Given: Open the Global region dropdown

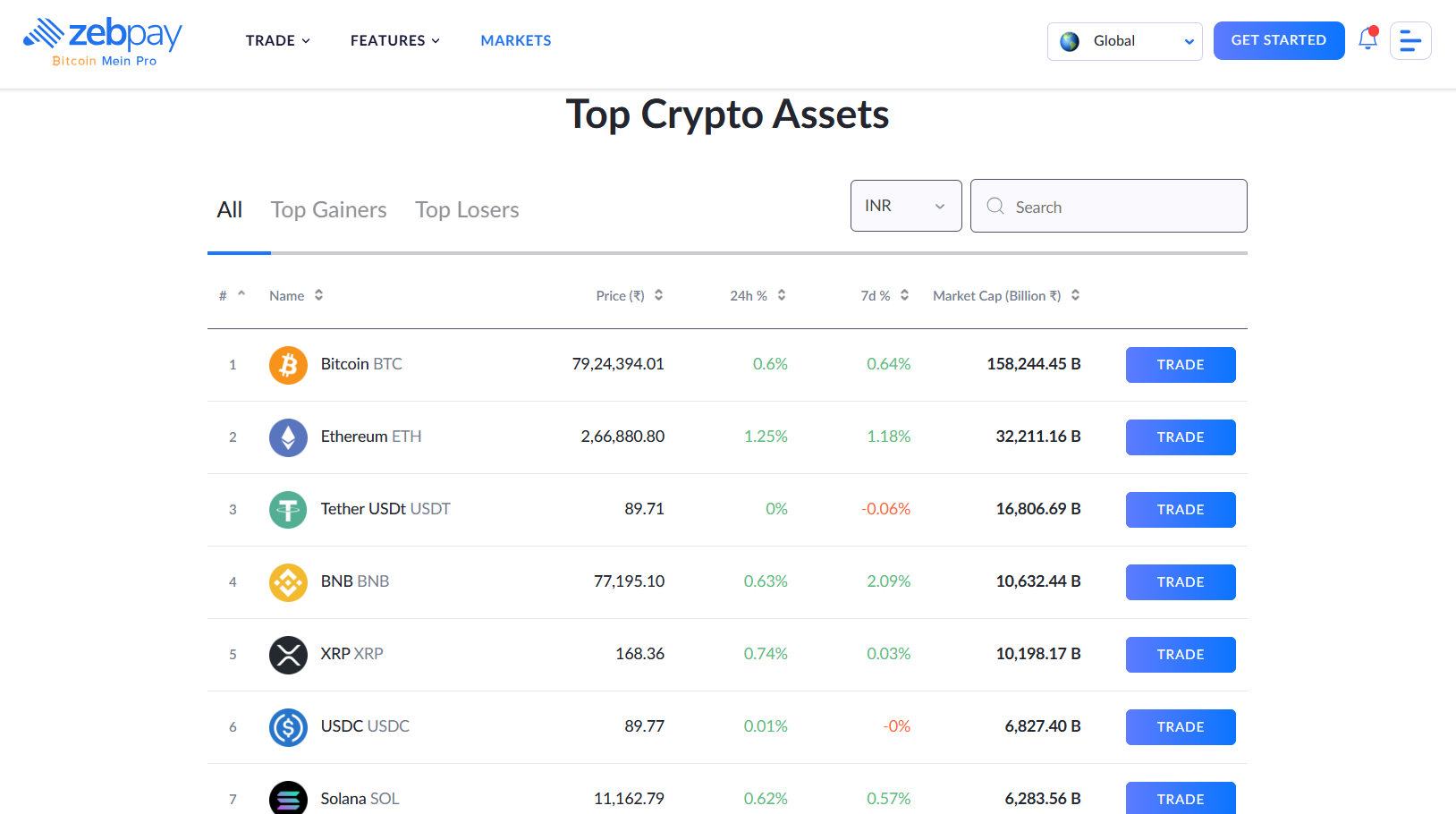Looking at the screenshot, I should tap(1124, 41).
